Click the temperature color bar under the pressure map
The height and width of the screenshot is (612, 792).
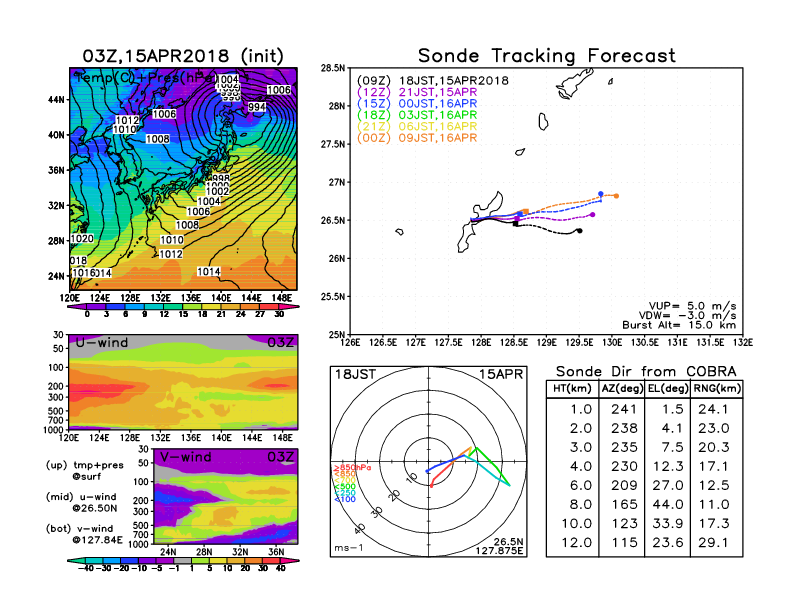point(184,305)
